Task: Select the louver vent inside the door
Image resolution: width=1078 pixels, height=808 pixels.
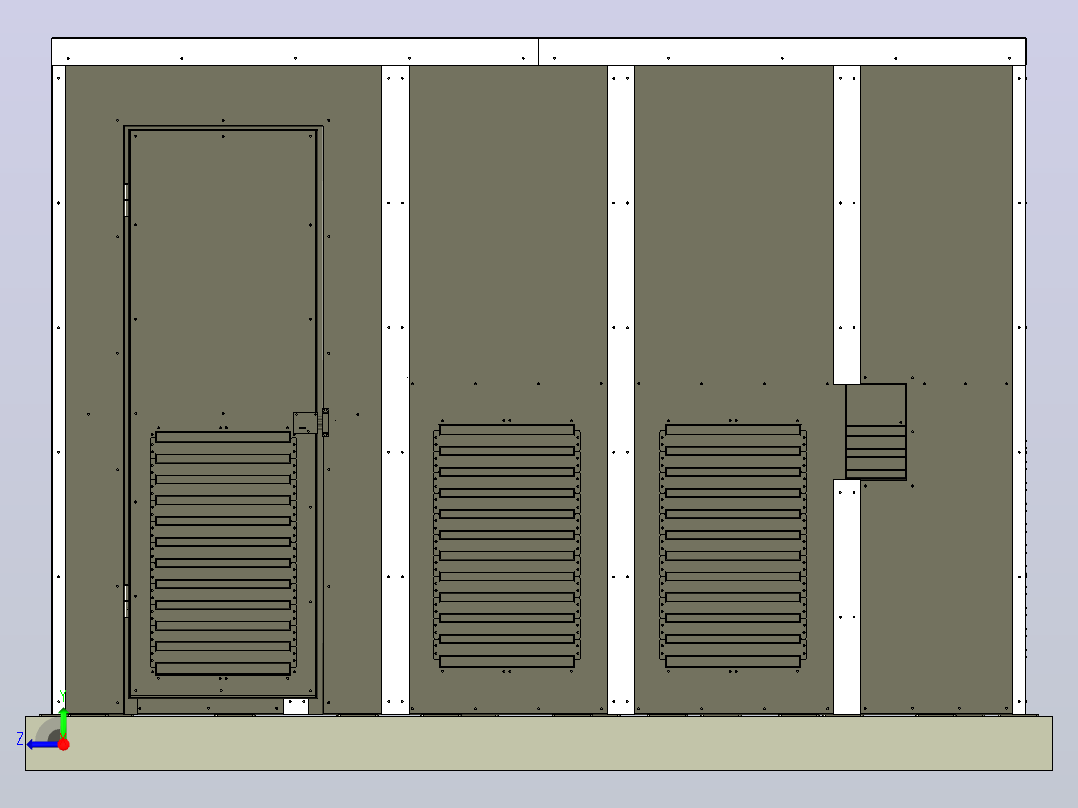Action: tap(223, 553)
